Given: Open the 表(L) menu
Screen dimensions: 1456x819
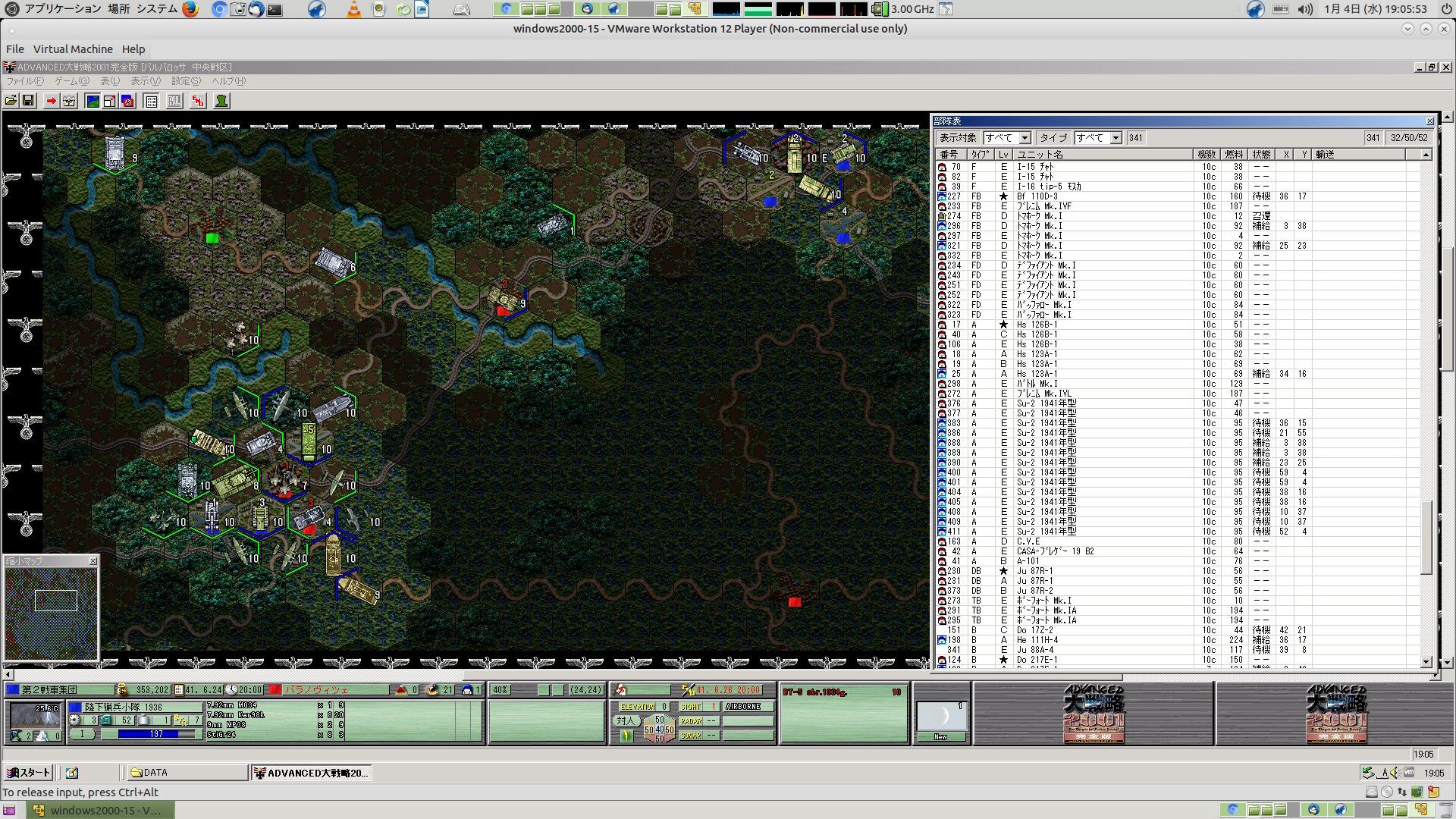Looking at the screenshot, I should [x=110, y=81].
